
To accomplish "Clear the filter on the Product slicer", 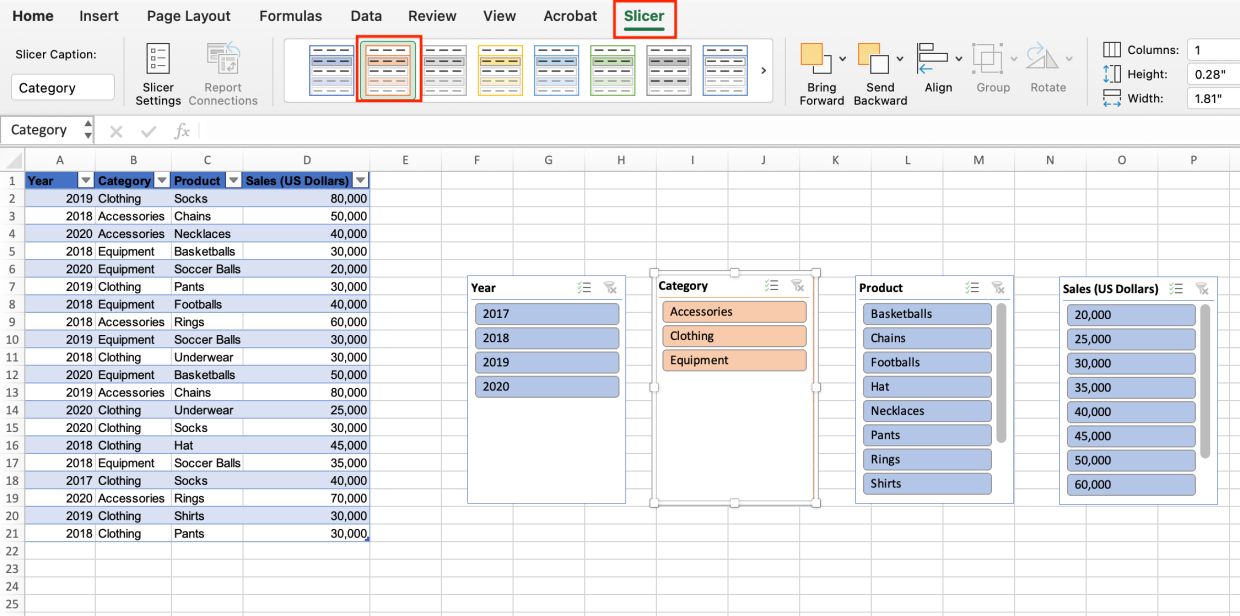I will (x=998, y=287).
